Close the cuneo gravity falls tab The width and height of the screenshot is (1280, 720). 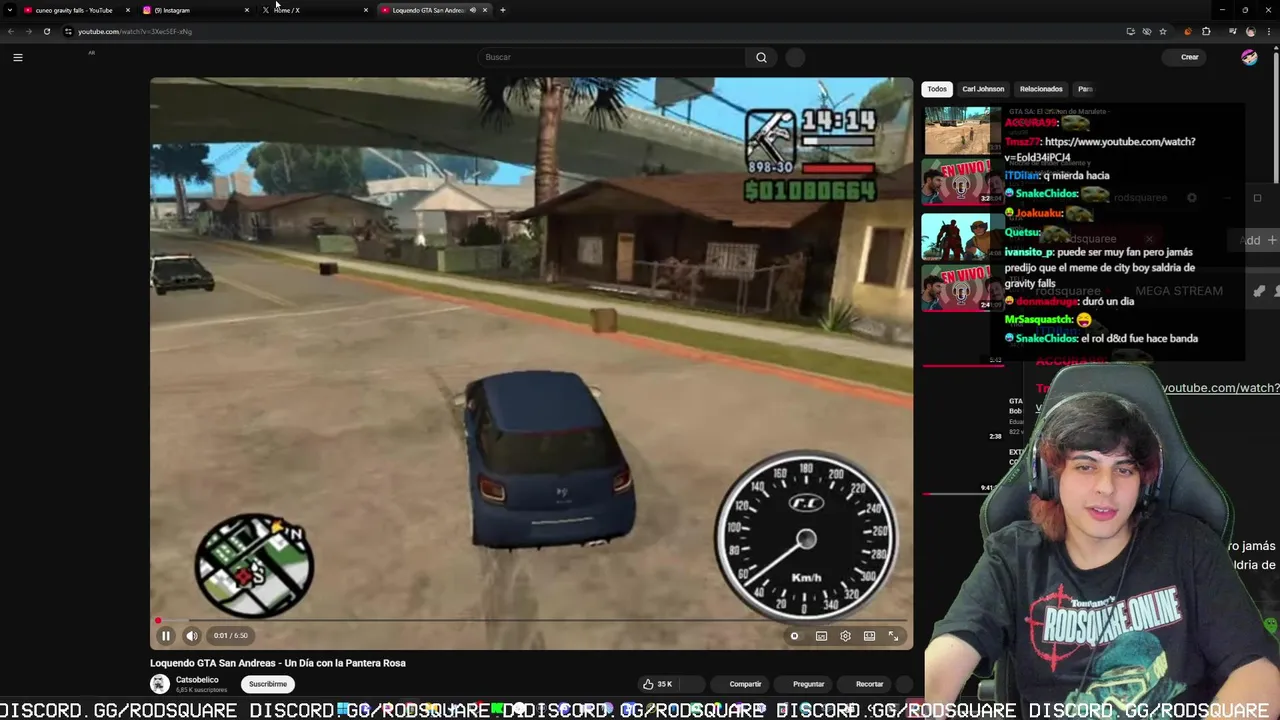click(x=127, y=10)
